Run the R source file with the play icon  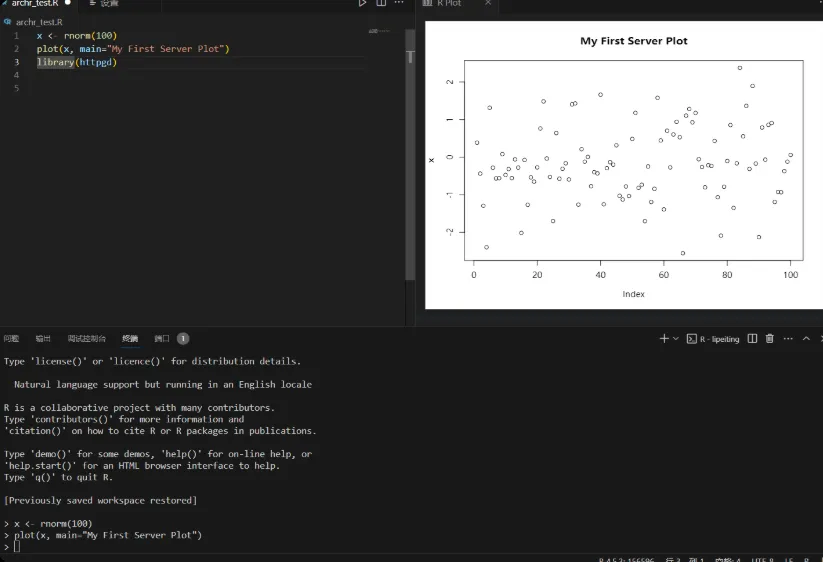[x=362, y=3]
